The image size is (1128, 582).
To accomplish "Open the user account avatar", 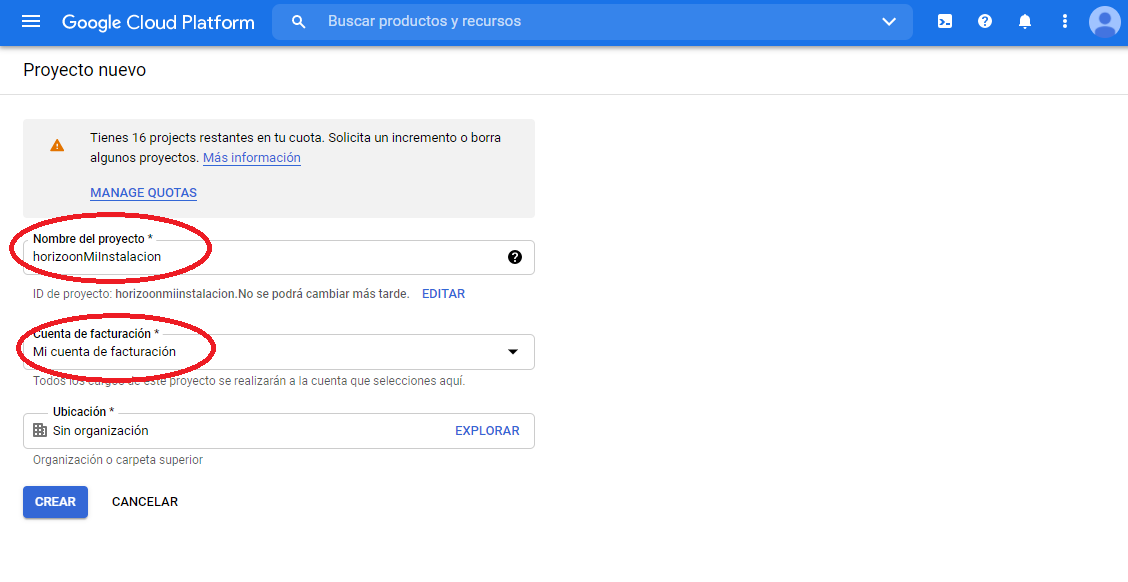I will point(1104,22).
